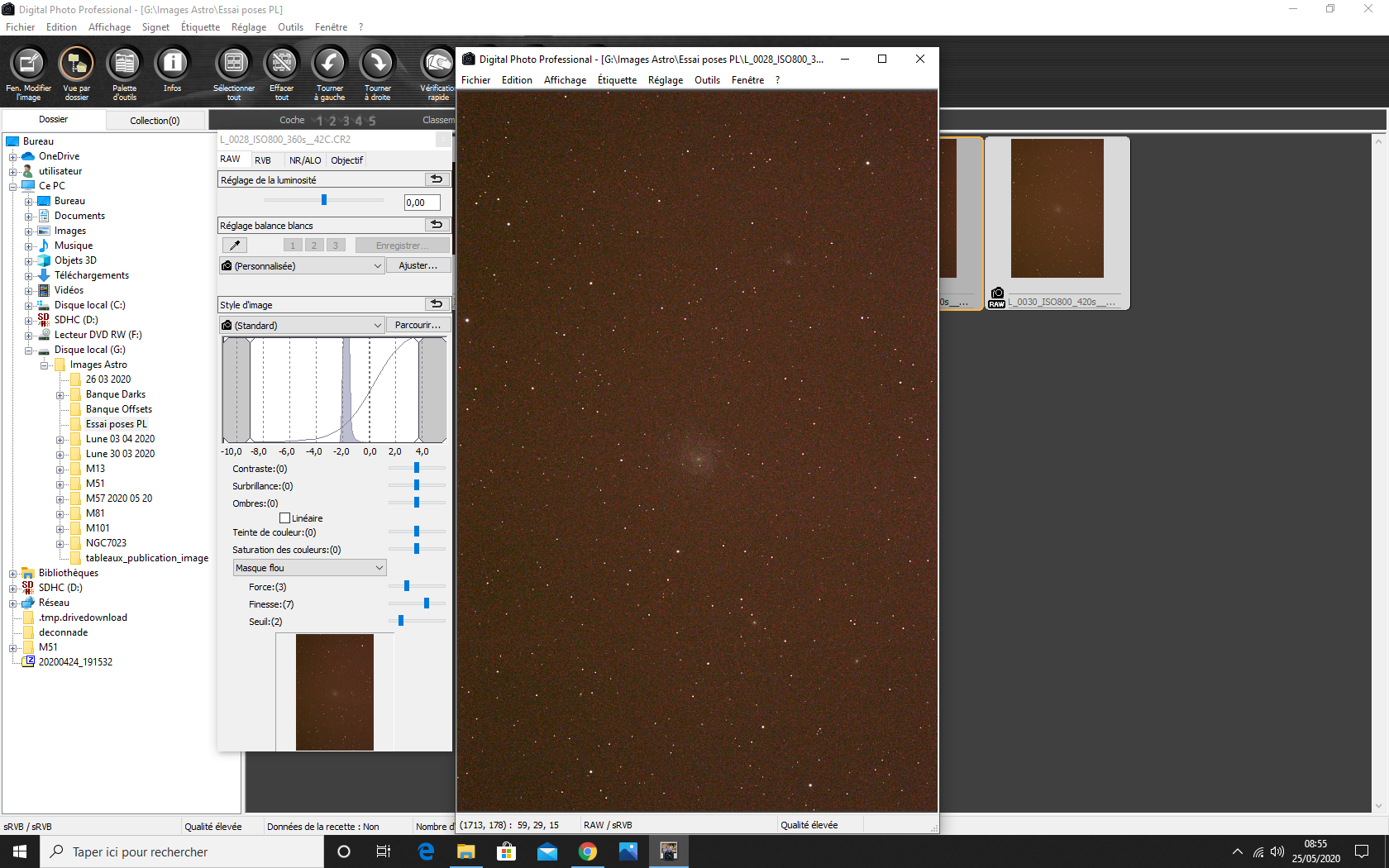Viewport: 1389px width, 868px height.
Task: Switch to the Objectif tab
Action: coord(347,160)
